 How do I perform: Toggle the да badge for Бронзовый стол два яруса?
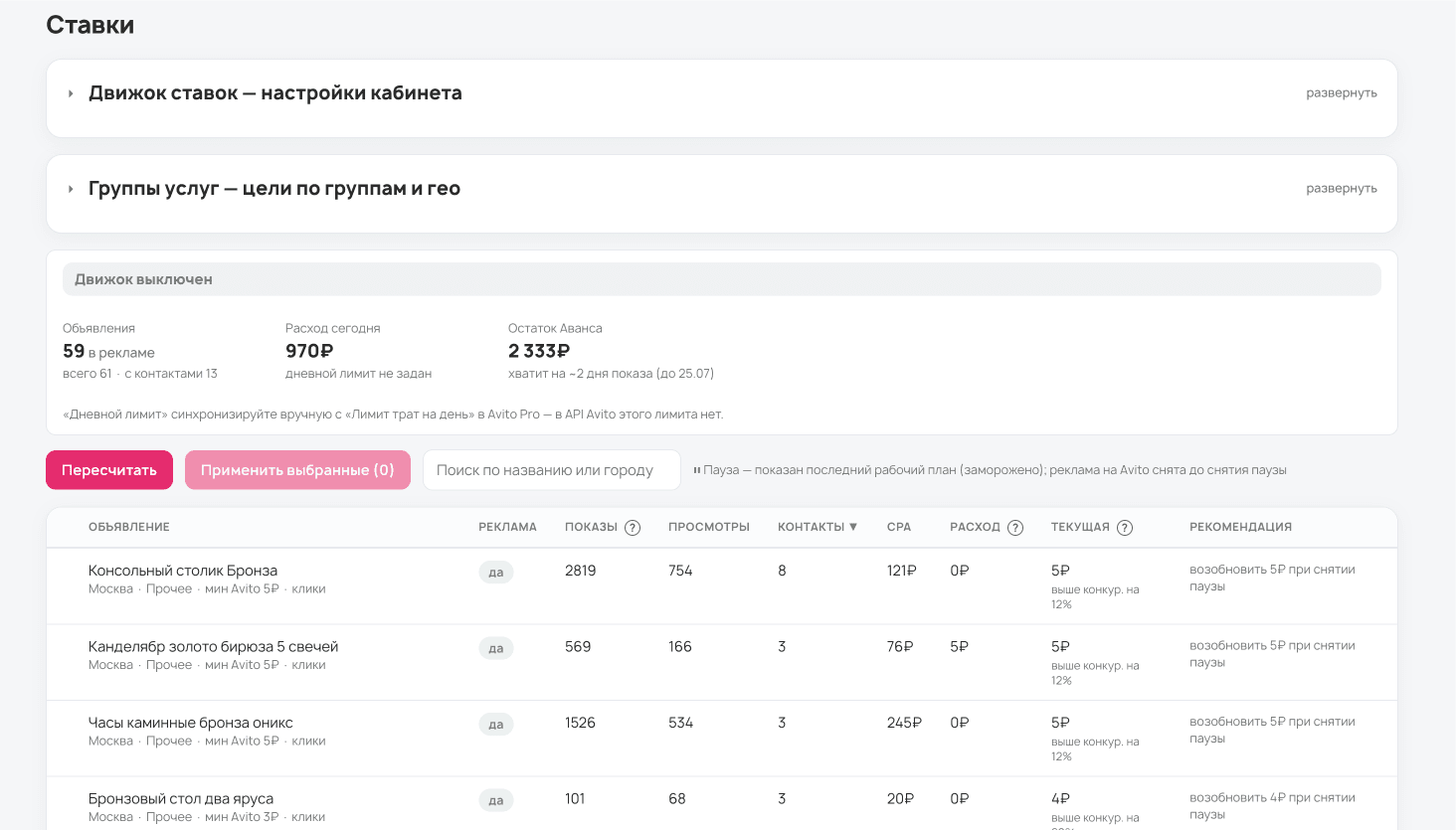click(x=496, y=800)
